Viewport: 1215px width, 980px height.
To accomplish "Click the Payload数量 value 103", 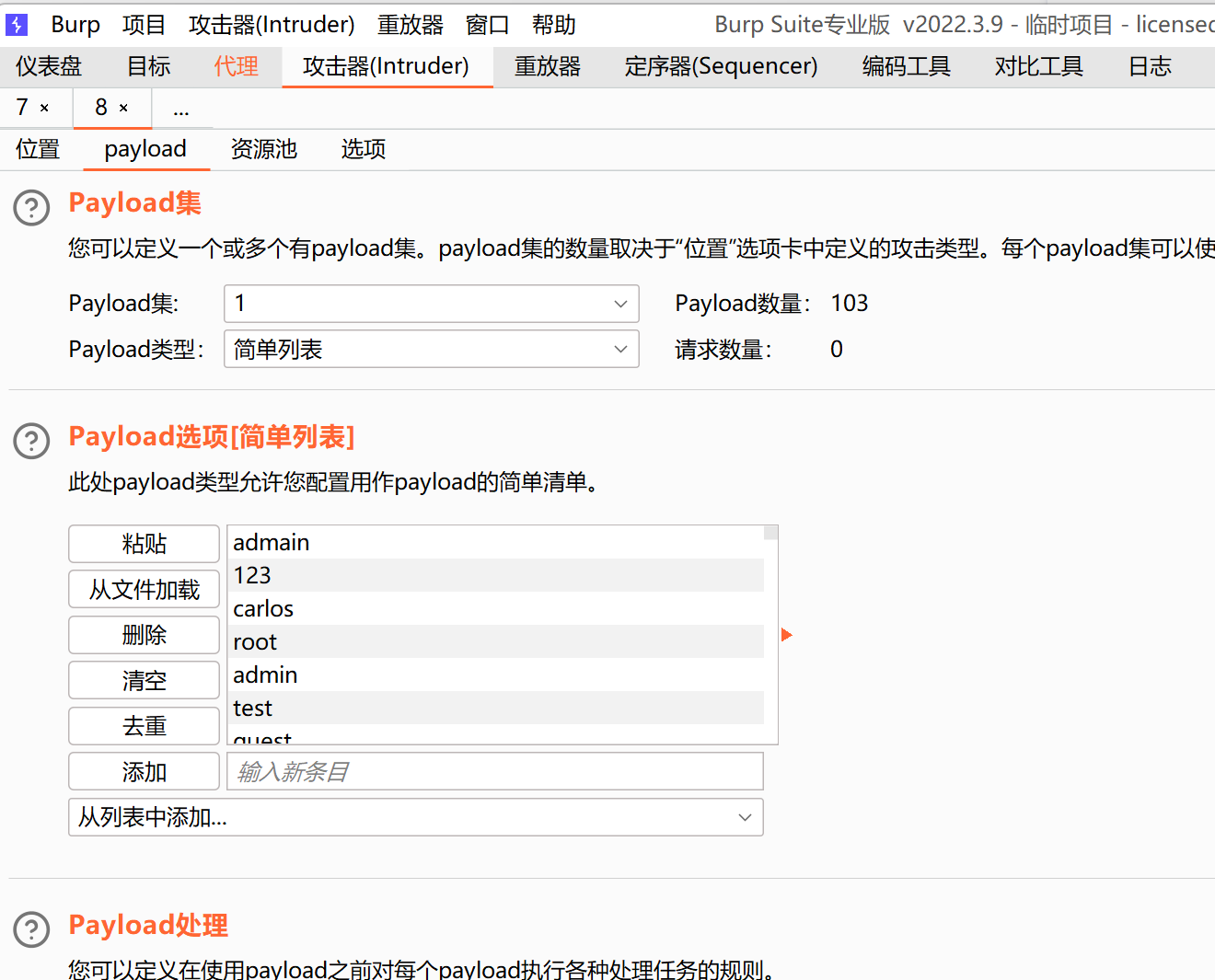I will point(850,304).
